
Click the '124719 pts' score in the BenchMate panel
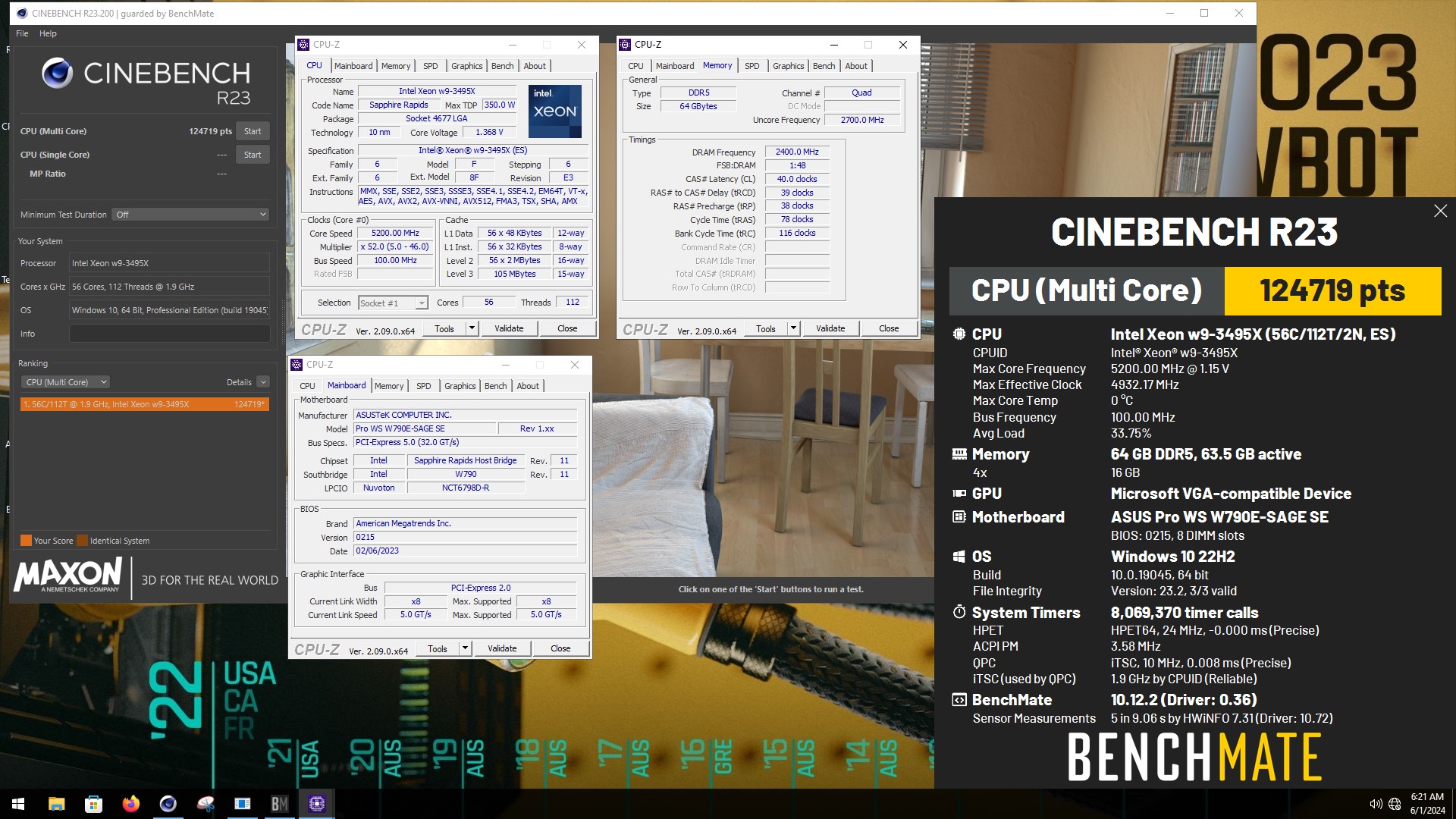click(1332, 290)
